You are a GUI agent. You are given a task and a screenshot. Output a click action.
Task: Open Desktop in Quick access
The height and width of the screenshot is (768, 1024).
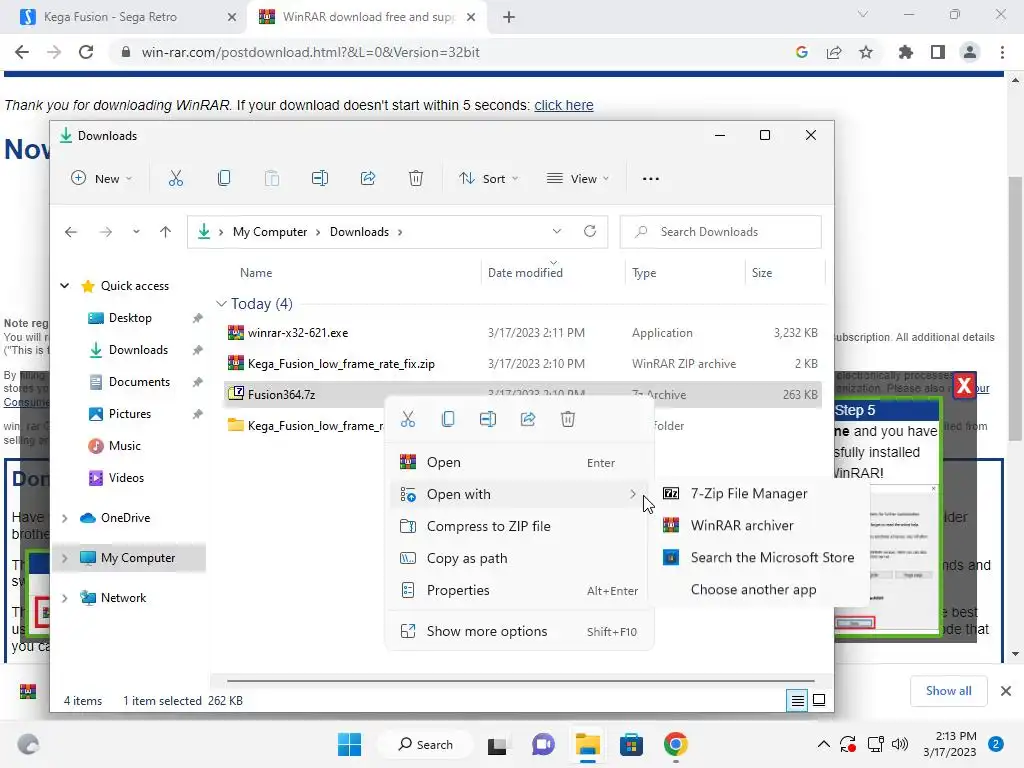(x=130, y=318)
